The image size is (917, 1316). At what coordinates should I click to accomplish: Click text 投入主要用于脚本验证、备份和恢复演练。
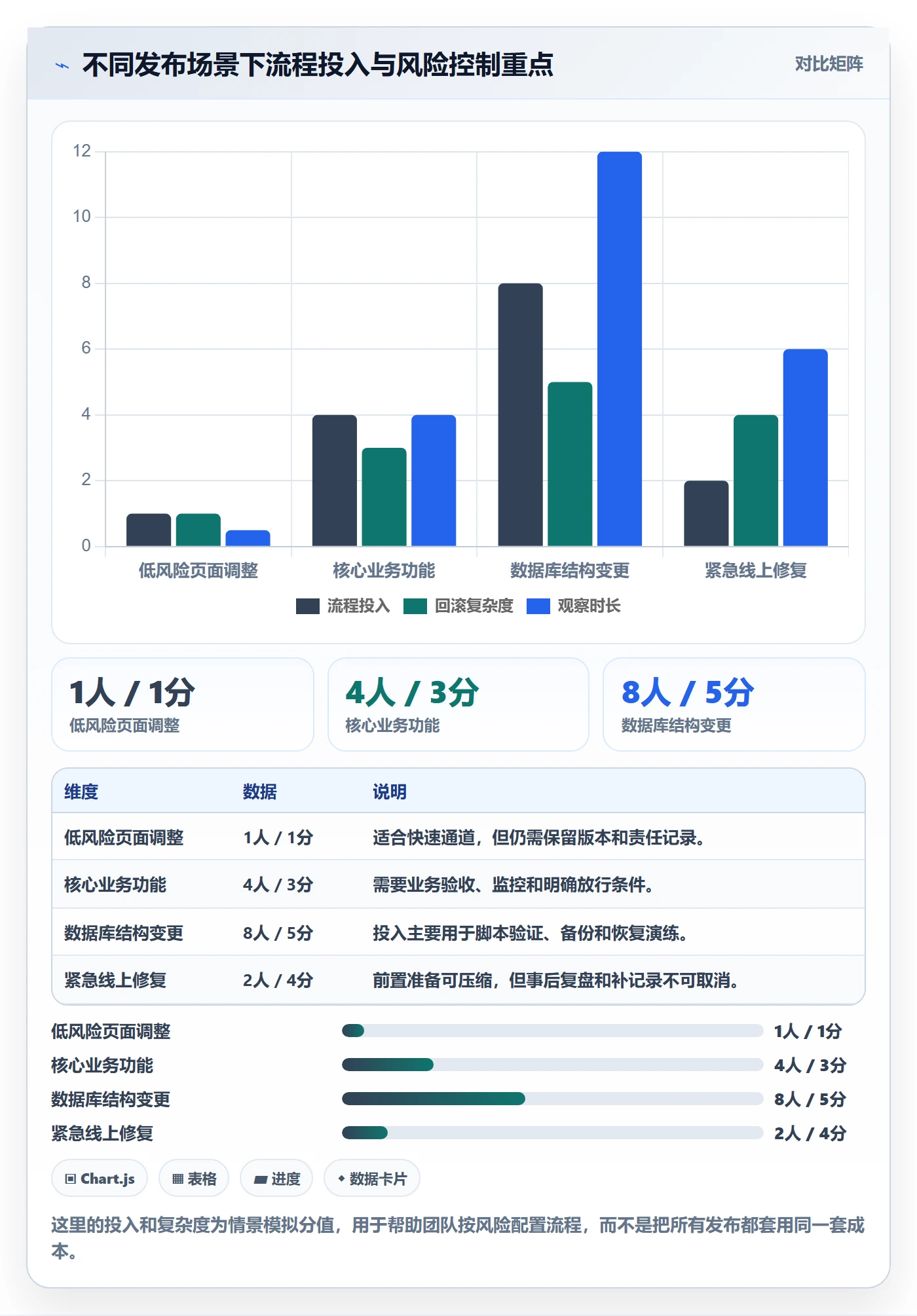pos(531,933)
